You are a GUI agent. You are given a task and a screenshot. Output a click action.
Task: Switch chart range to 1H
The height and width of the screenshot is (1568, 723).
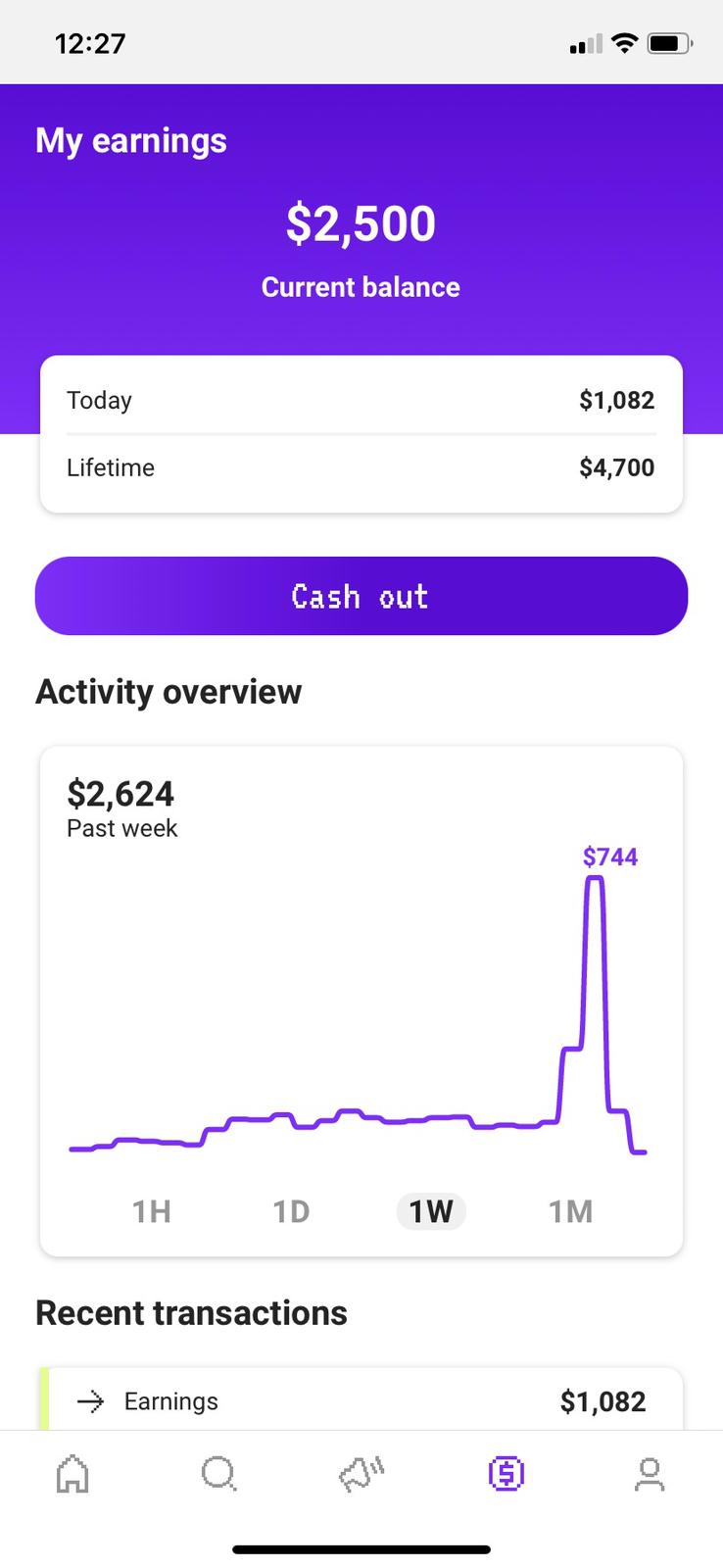pyautogui.click(x=152, y=1211)
